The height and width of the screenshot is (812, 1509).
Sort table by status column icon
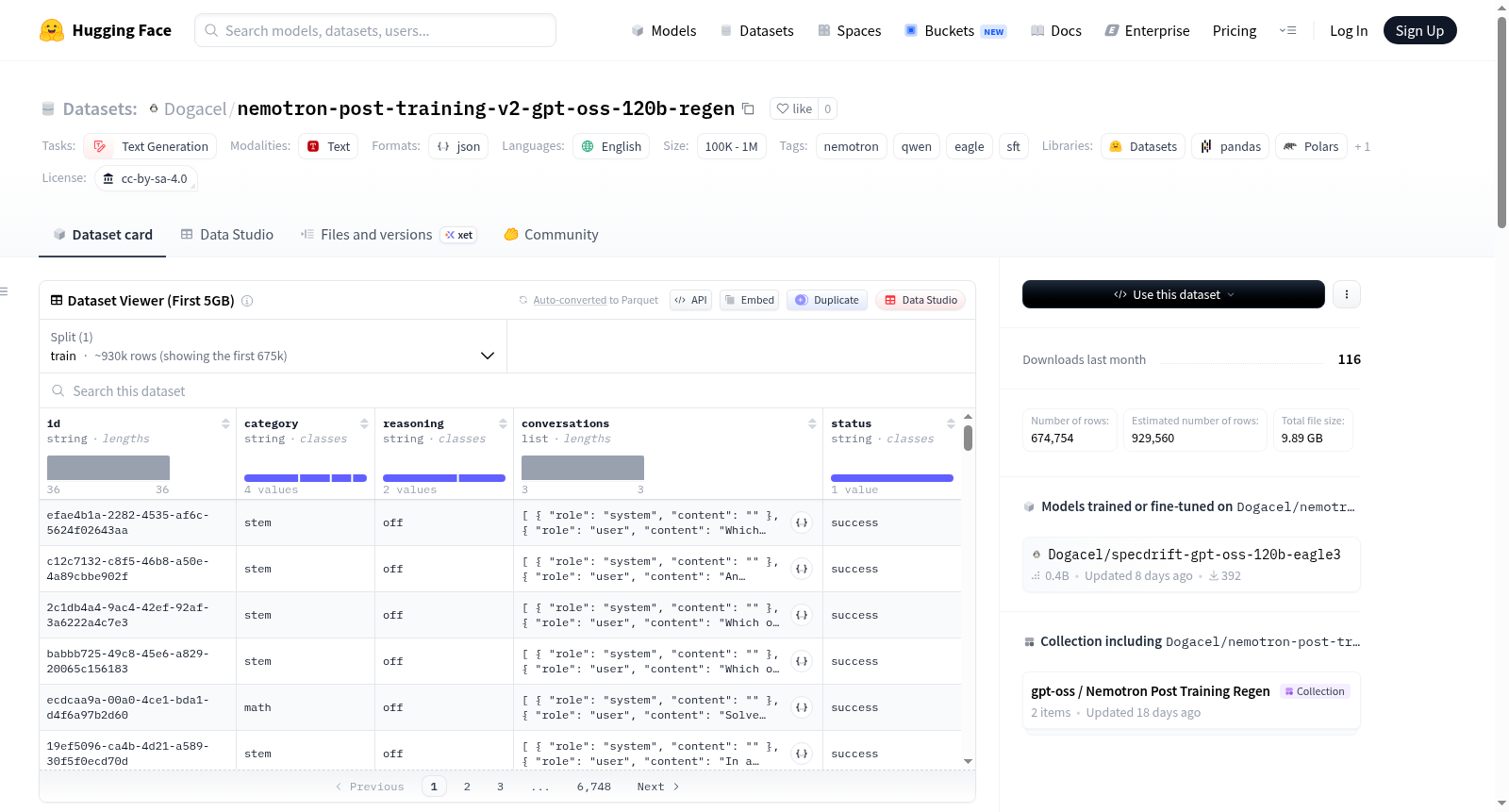pos(951,423)
